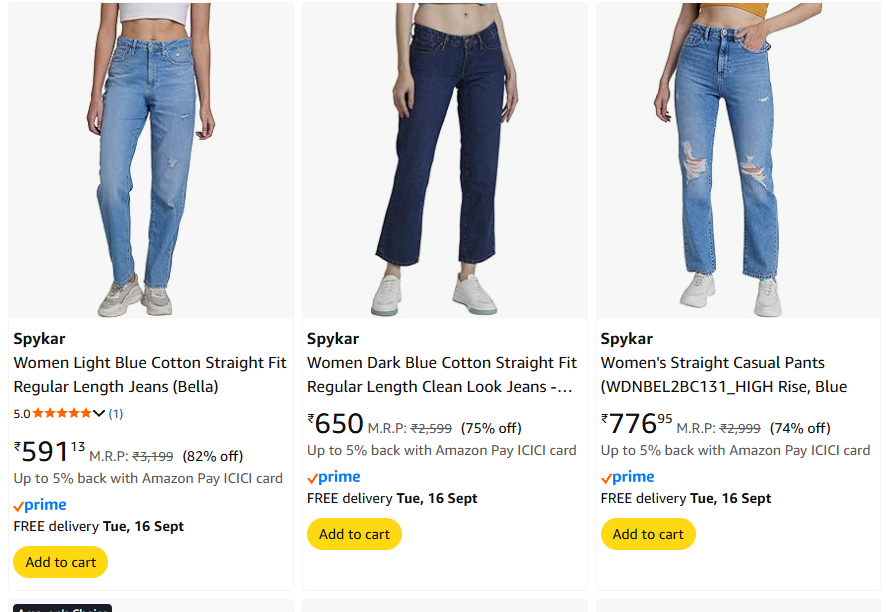Click the Prime badge under ₹591 jeans
886x612 pixels.
point(40,505)
